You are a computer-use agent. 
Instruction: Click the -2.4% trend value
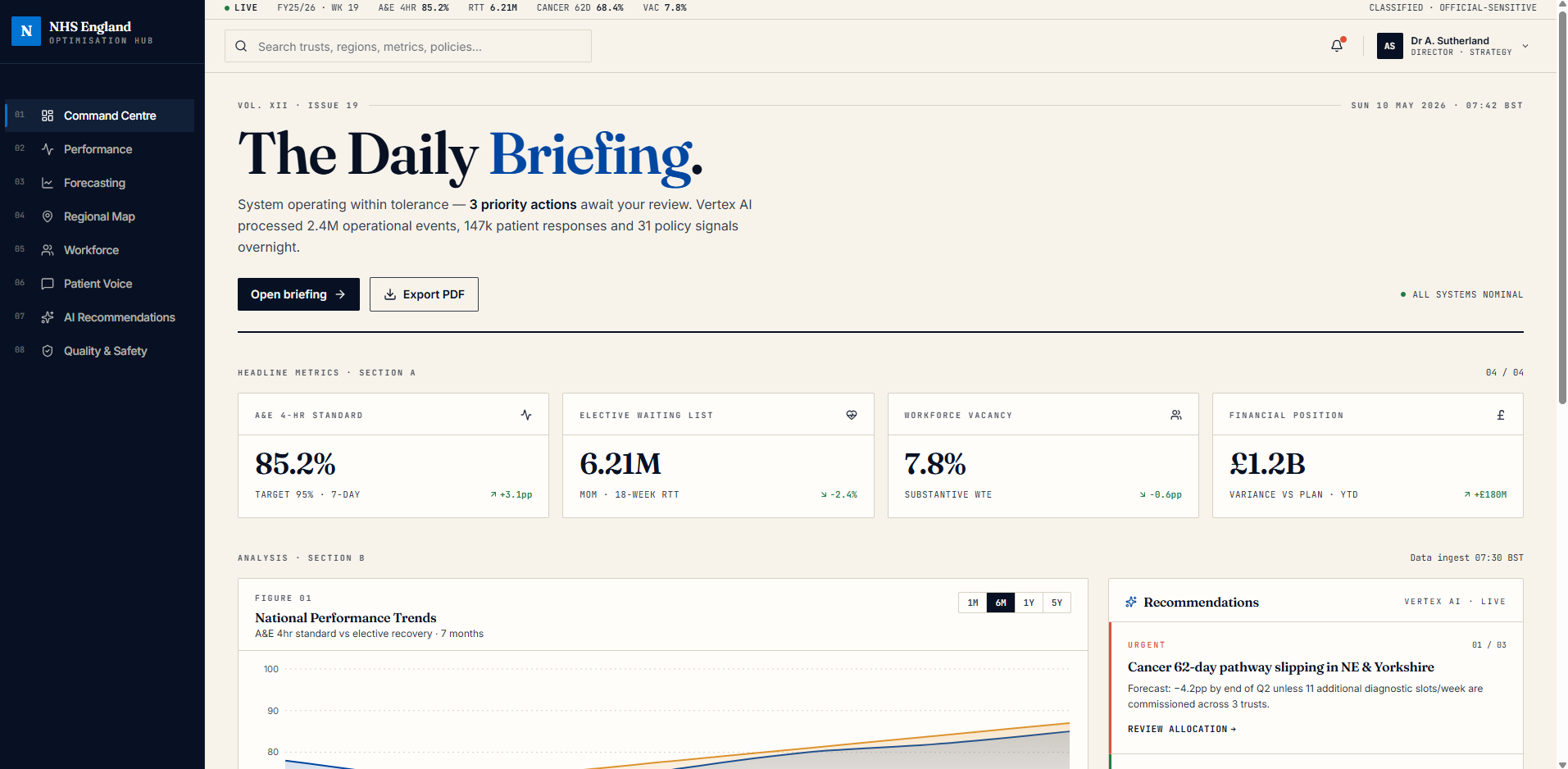click(839, 494)
